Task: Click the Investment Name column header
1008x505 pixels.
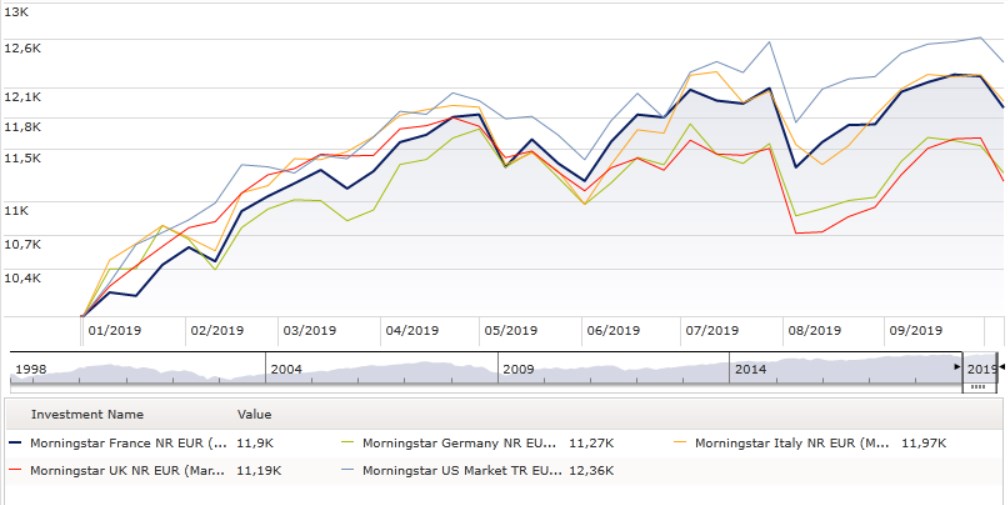Action: pyautogui.click(x=87, y=414)
